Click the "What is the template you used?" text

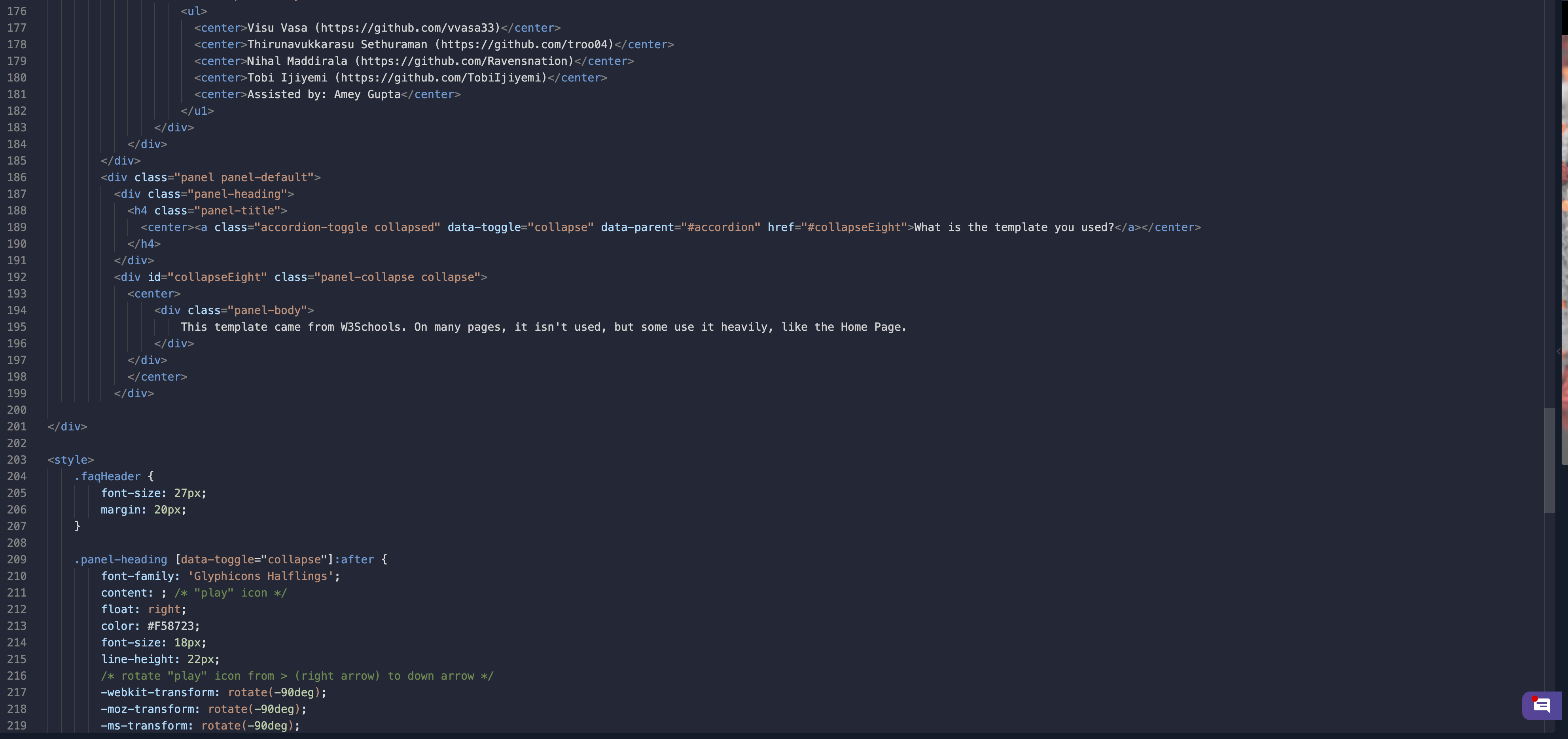pos(1013,227)
